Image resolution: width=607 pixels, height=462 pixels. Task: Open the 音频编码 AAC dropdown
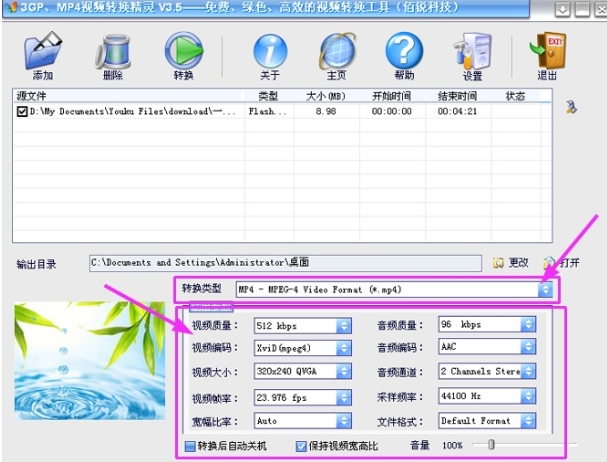tap(529, 348)
